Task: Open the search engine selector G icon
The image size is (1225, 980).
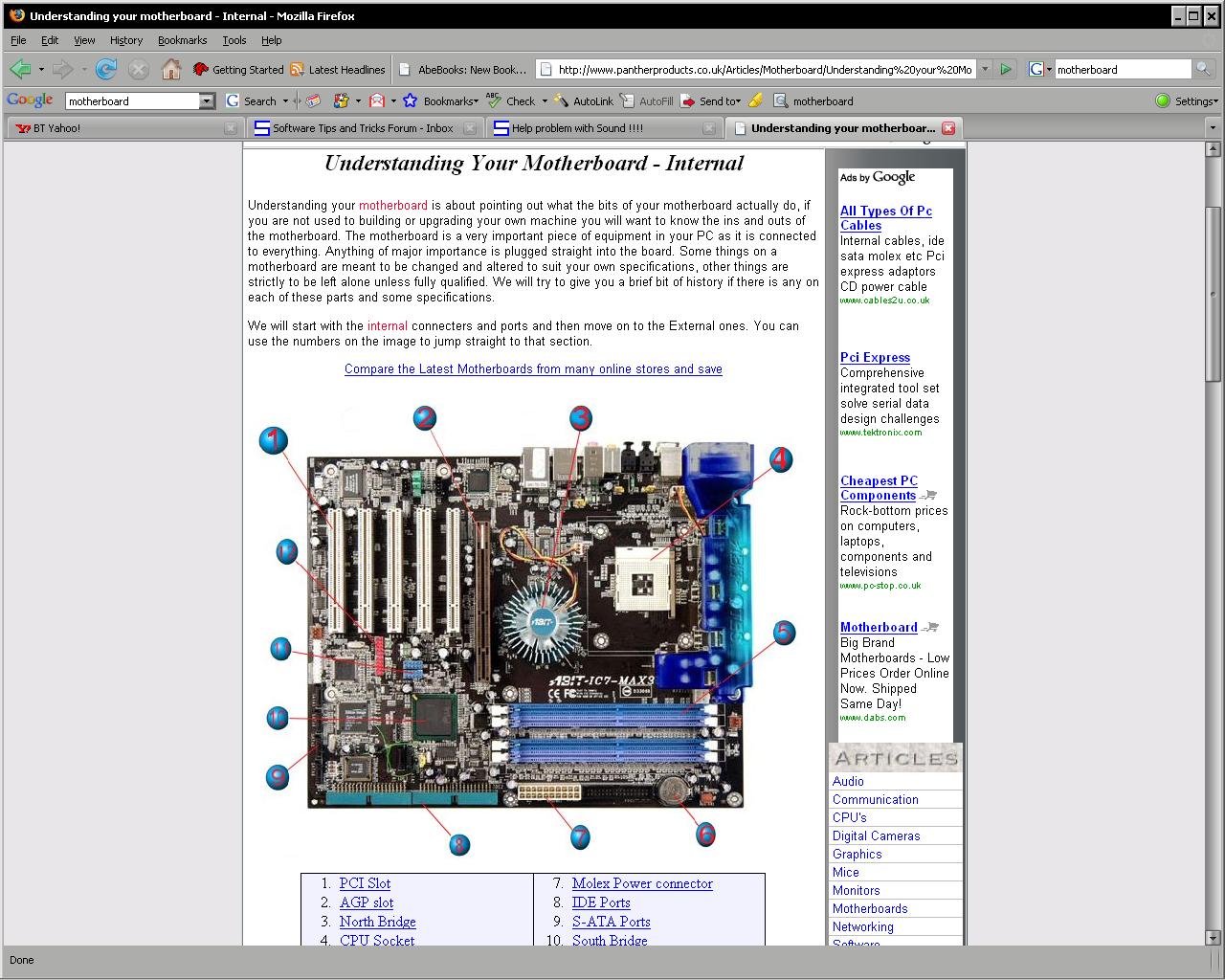Action: point(1040,69)
